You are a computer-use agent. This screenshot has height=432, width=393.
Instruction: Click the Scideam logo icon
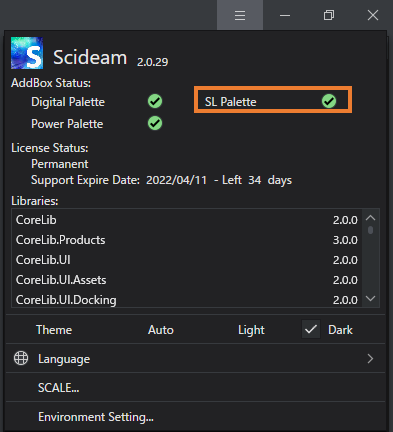pos(27,53)
